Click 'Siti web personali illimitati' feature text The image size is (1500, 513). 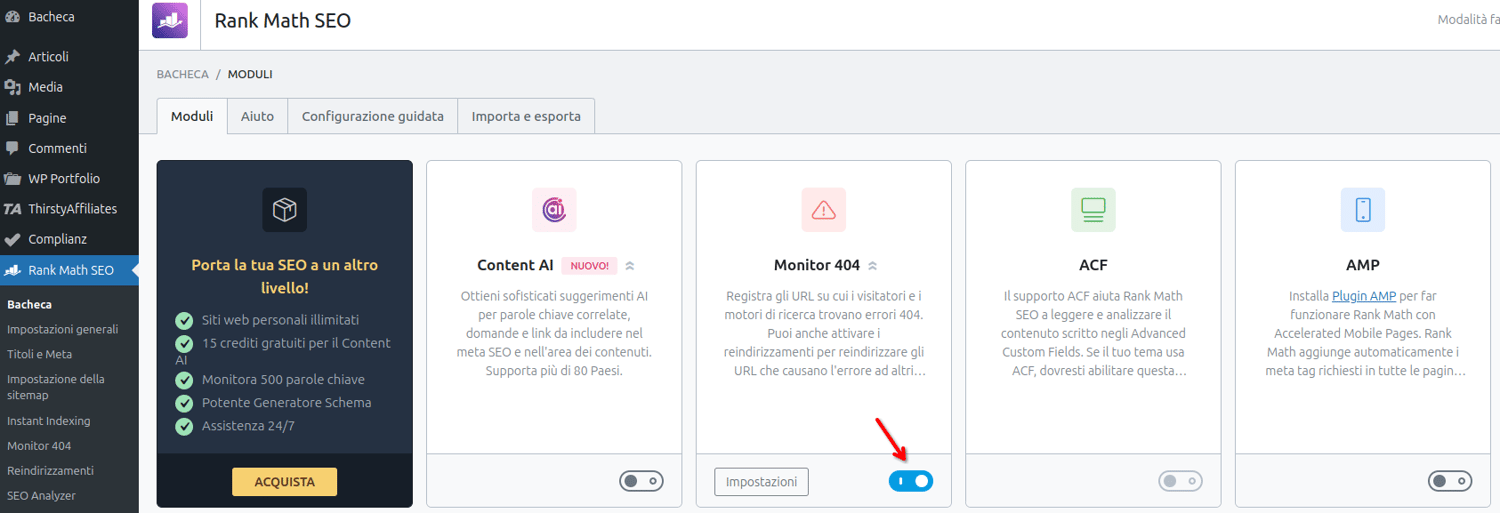280,320
